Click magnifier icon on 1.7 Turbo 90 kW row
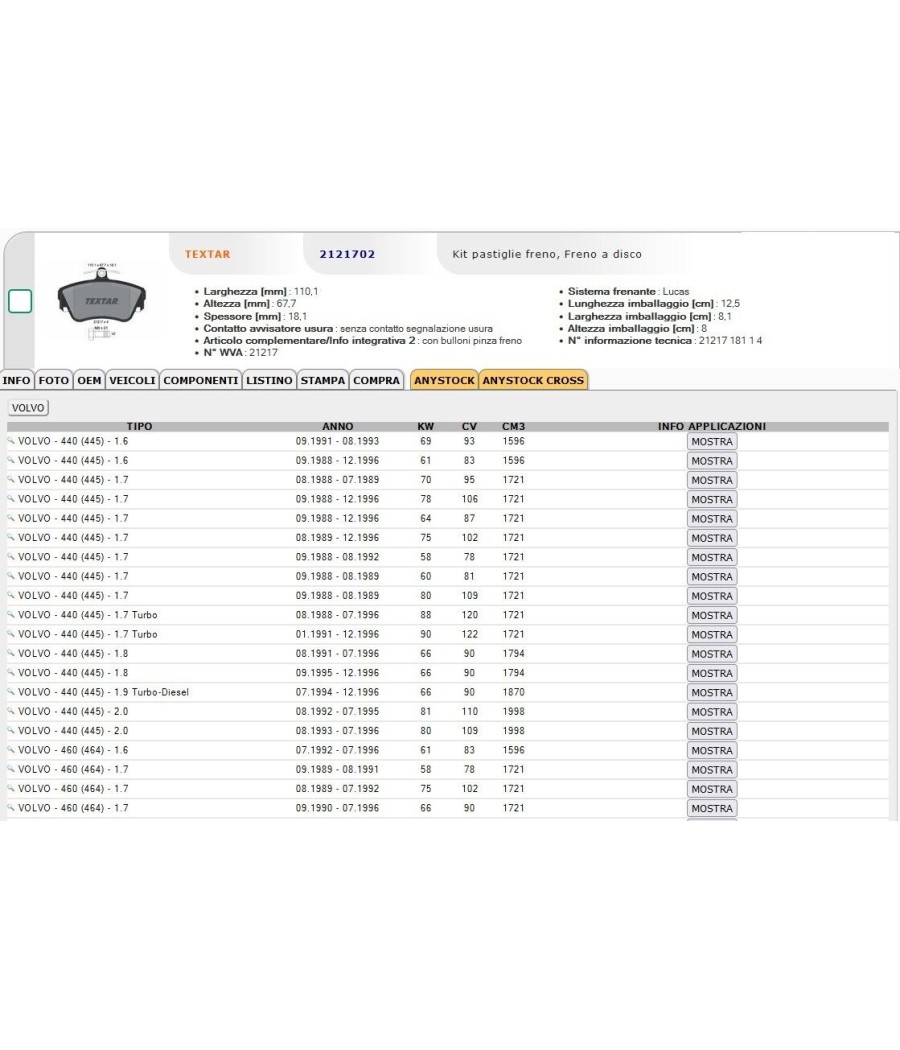900x1050 pixels. point(11,634)
